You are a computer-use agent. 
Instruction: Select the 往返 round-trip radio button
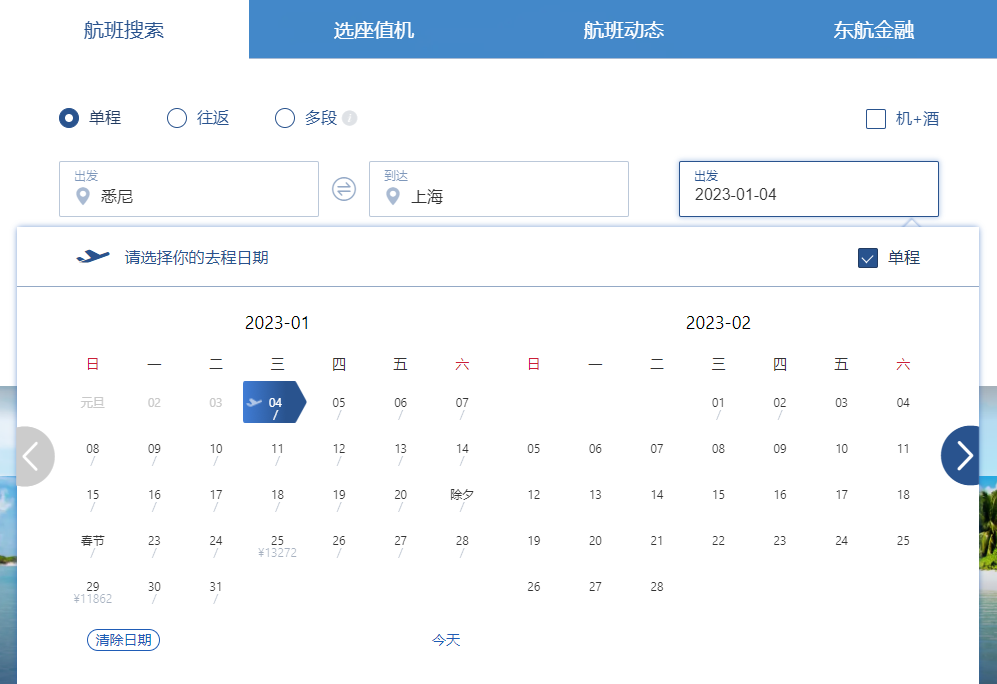(177, 118)
